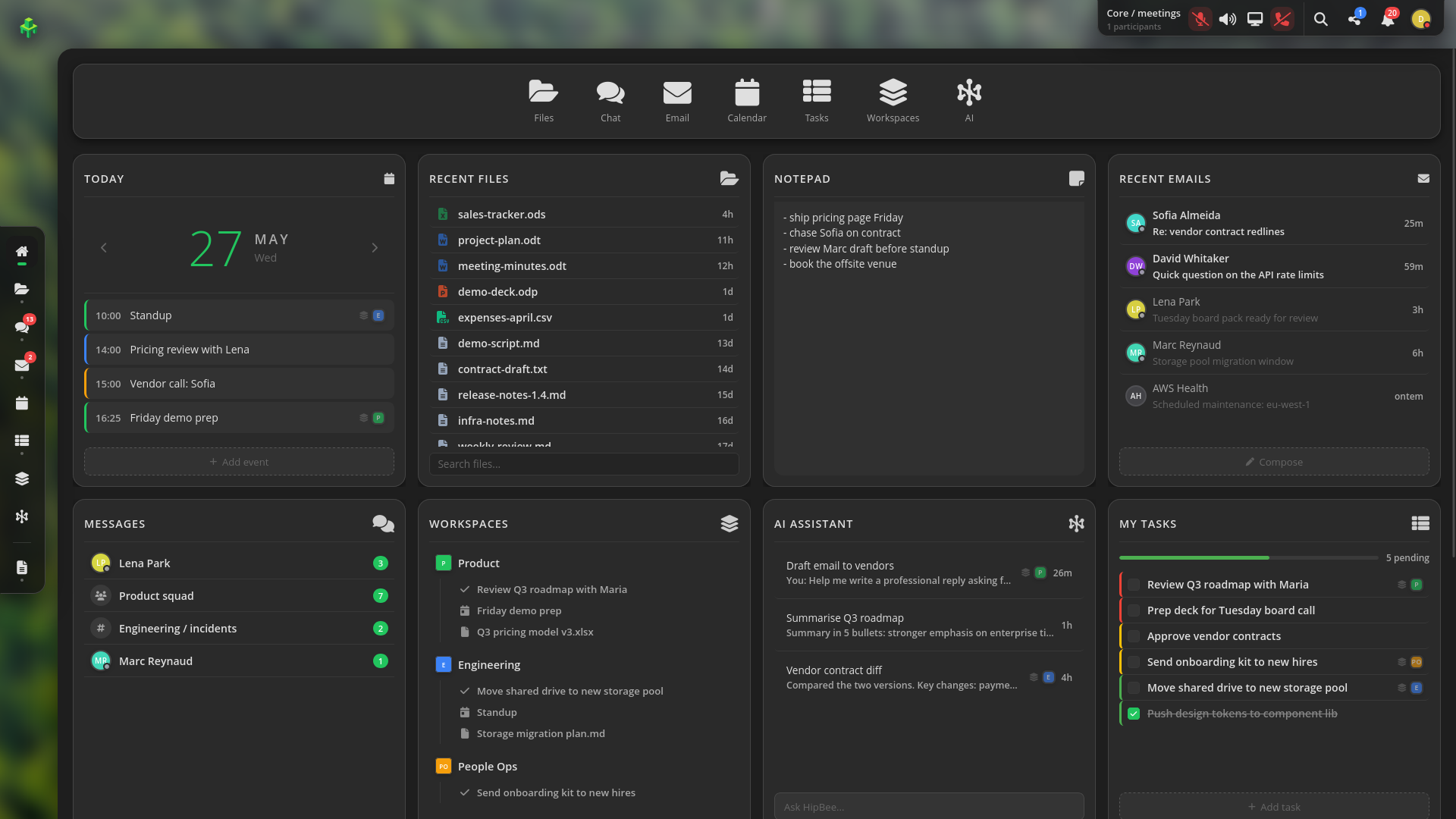This screenshot has height=819, width=1456.
Task: Open Files from the left sidebar
Action: (22, 289)
